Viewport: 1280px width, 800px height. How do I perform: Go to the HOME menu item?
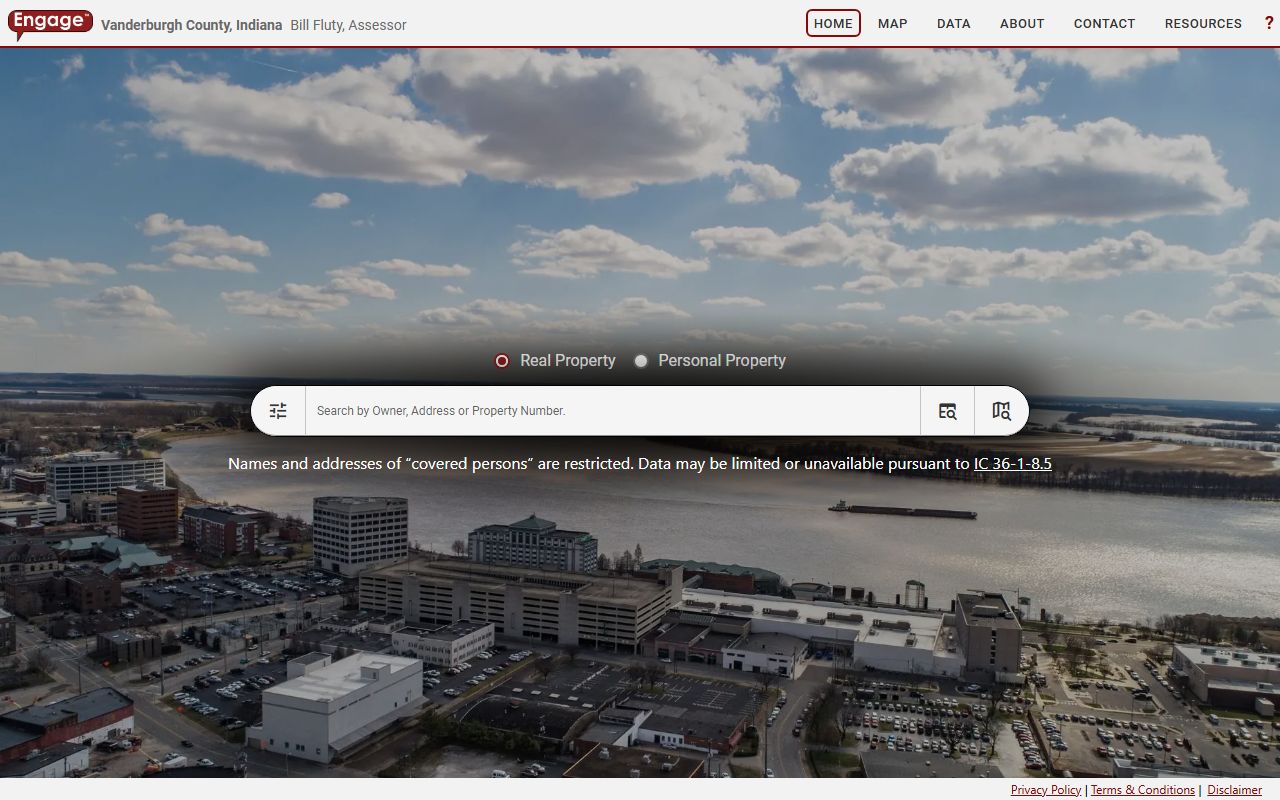click(833, 23)
